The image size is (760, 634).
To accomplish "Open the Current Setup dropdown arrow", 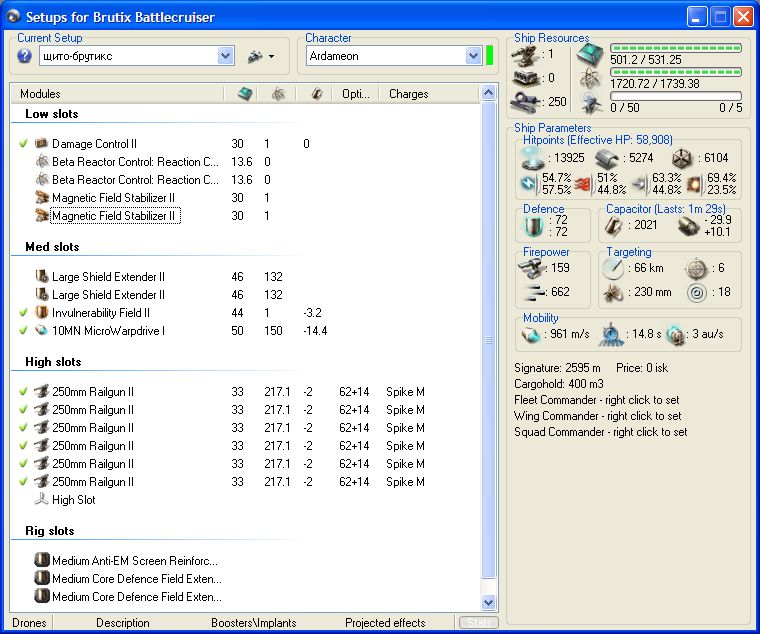I will click(x=225, y=56).
